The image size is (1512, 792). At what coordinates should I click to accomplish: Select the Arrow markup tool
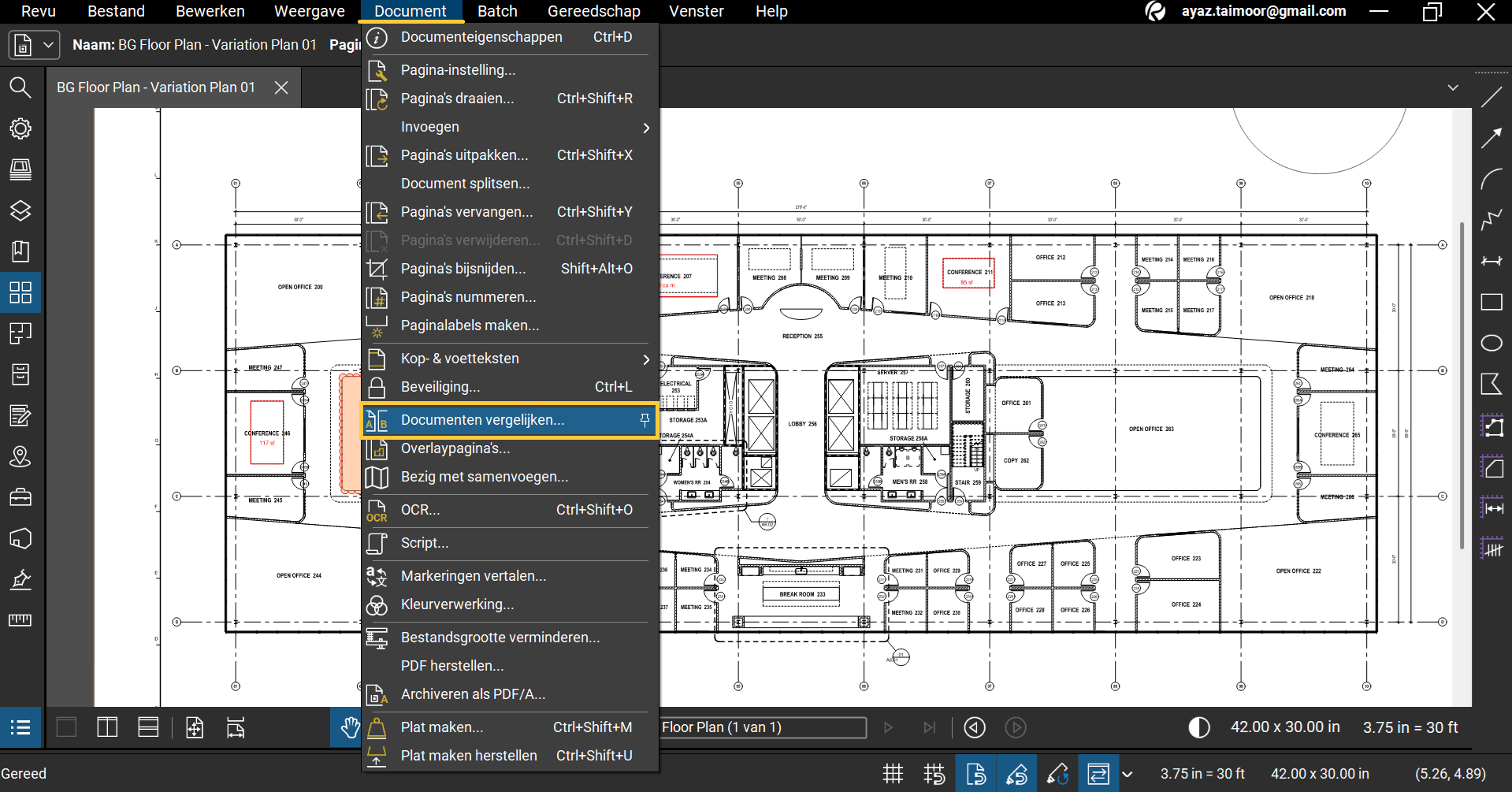[x=1492, y=139]
